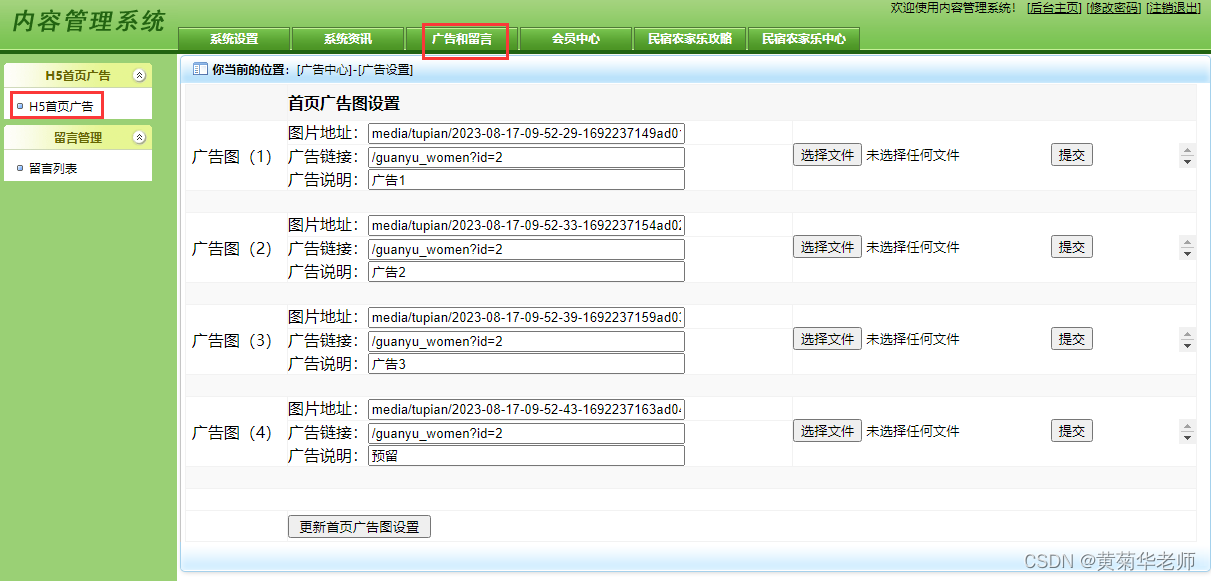Submit 广告图(1) with its 提交 button
Viewport: 1211px width, 581px height.
pos(1071,154)
